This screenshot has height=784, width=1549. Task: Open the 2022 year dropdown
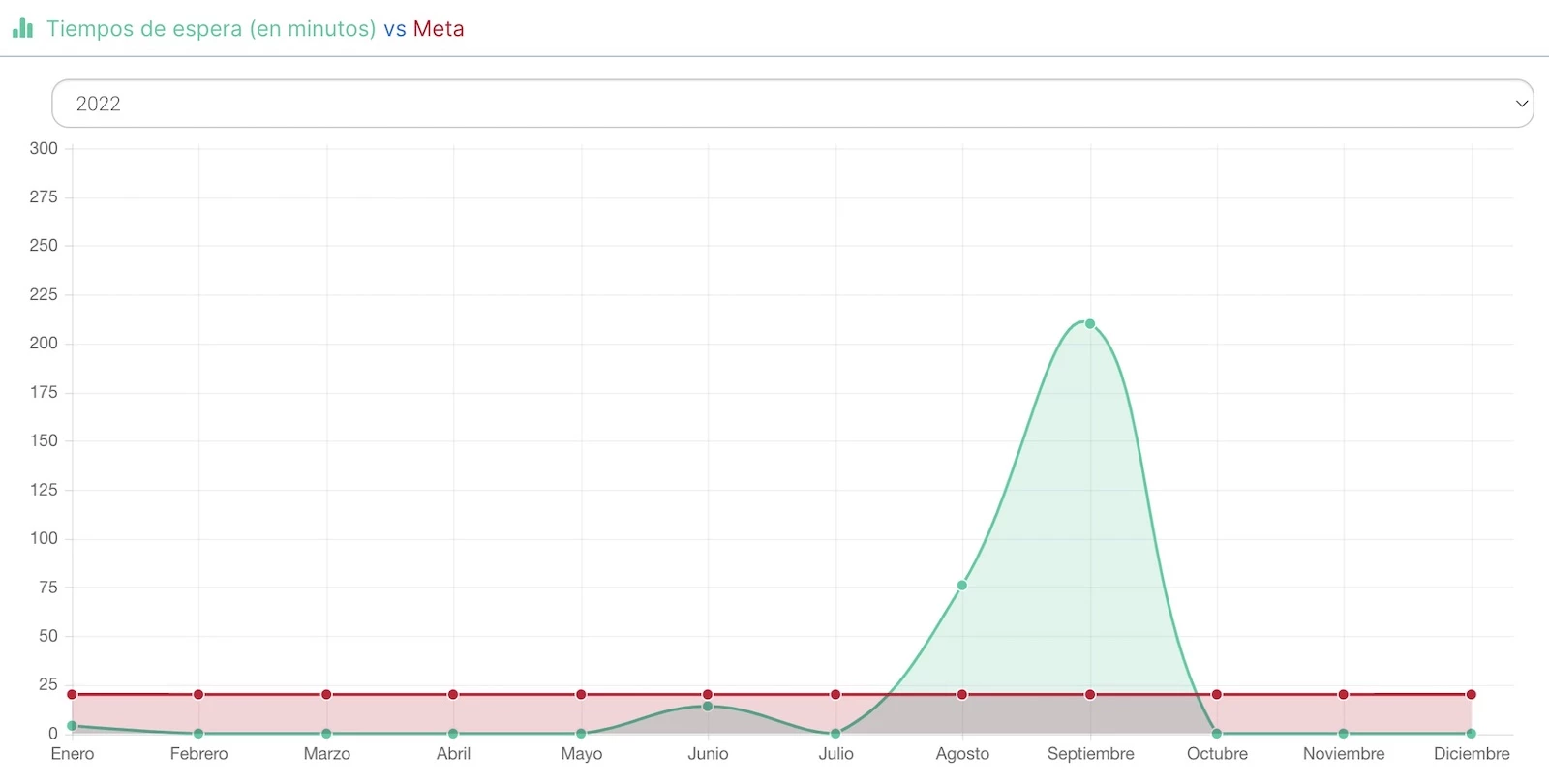[791, 104]
